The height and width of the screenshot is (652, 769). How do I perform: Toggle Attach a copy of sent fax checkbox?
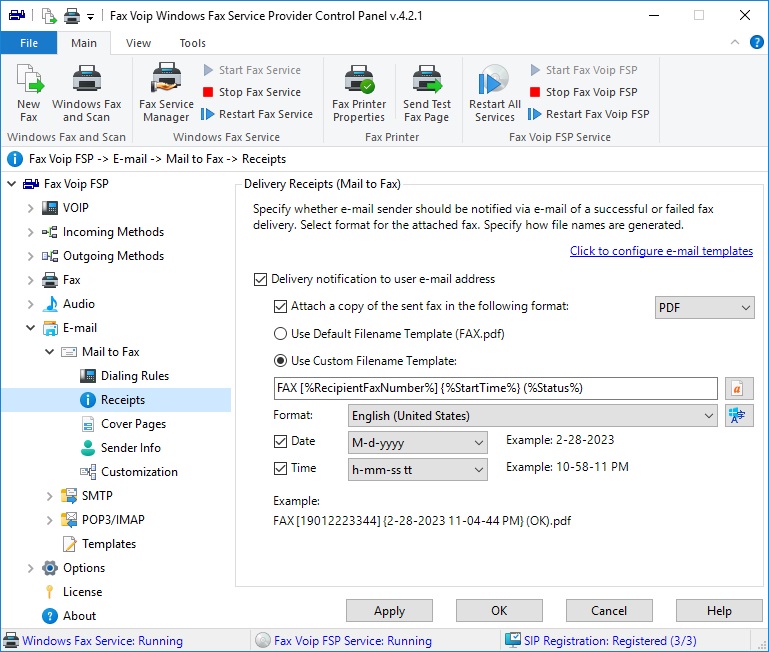point(280,307)
